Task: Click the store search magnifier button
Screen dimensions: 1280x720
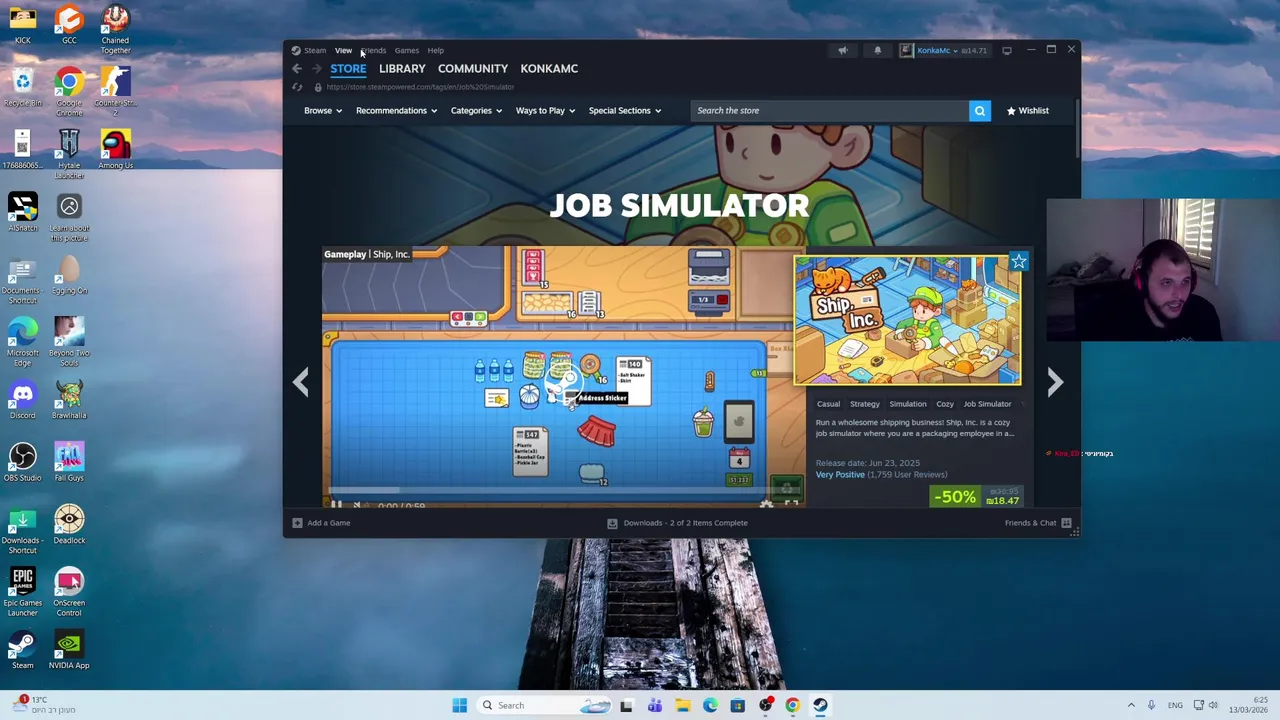Action: click(980, 111)
